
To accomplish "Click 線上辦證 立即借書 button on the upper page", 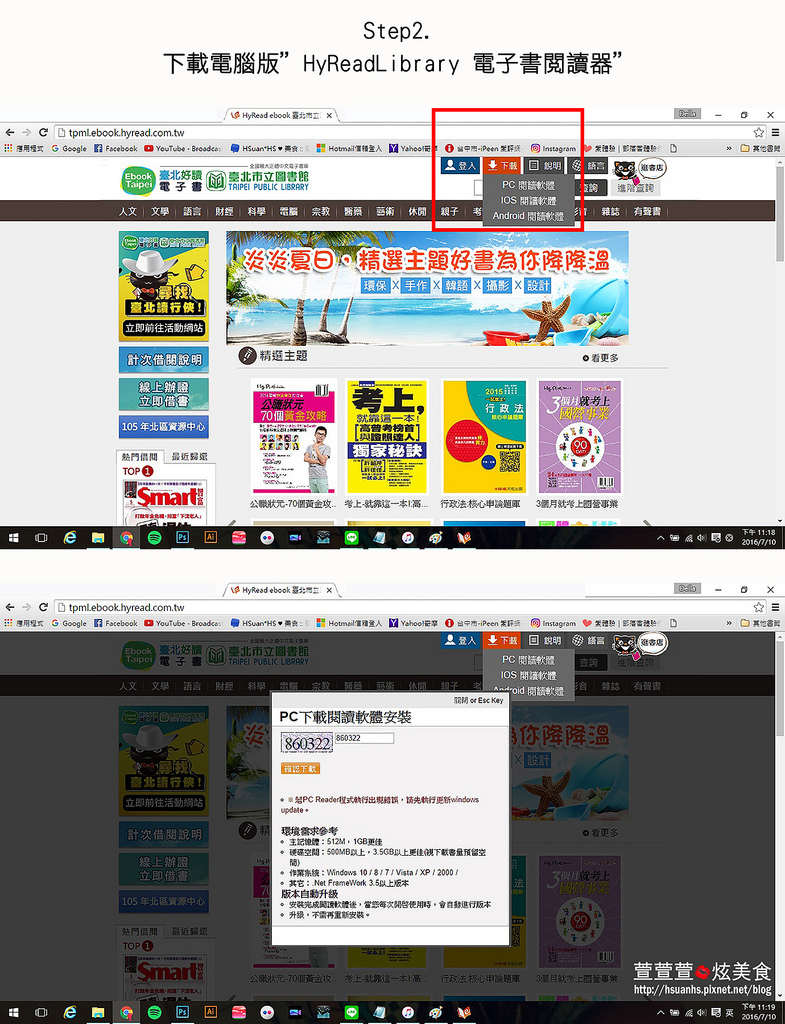I will click(164, 393).
